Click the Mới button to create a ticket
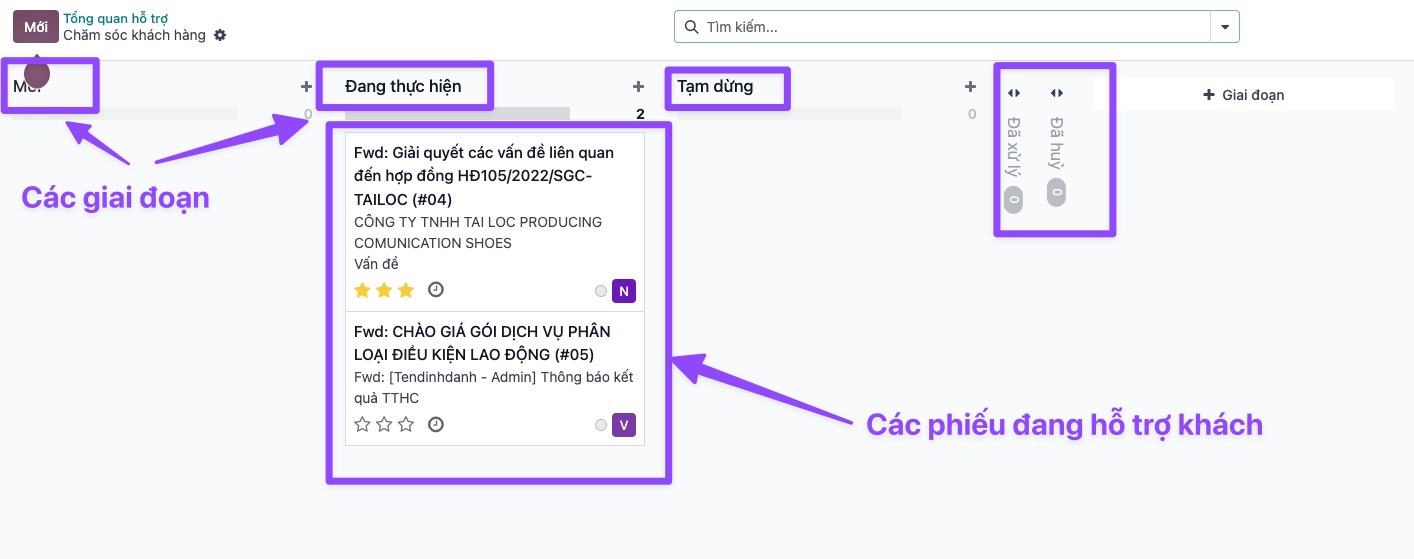1414x559 pixels. tap(36, 27)
